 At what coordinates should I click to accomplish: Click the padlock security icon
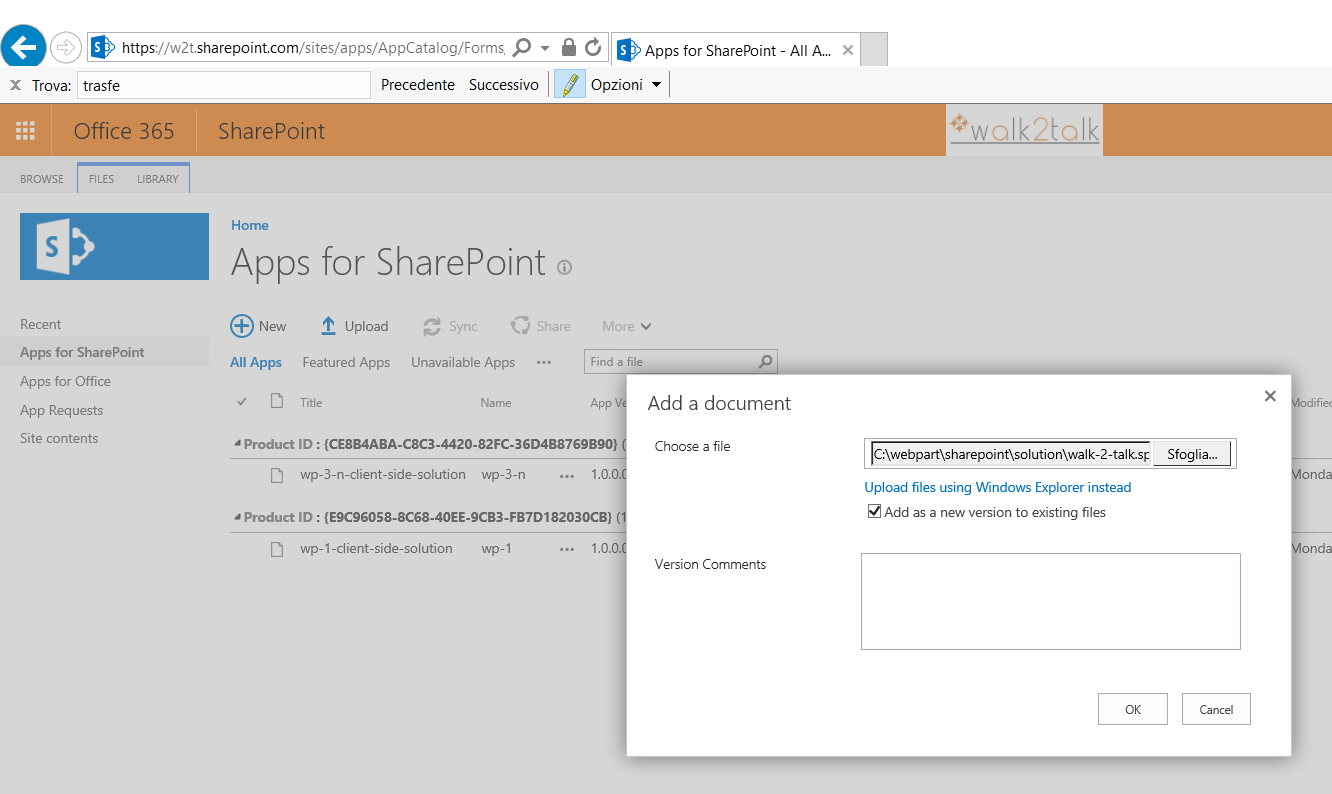[x=569, y=47]
